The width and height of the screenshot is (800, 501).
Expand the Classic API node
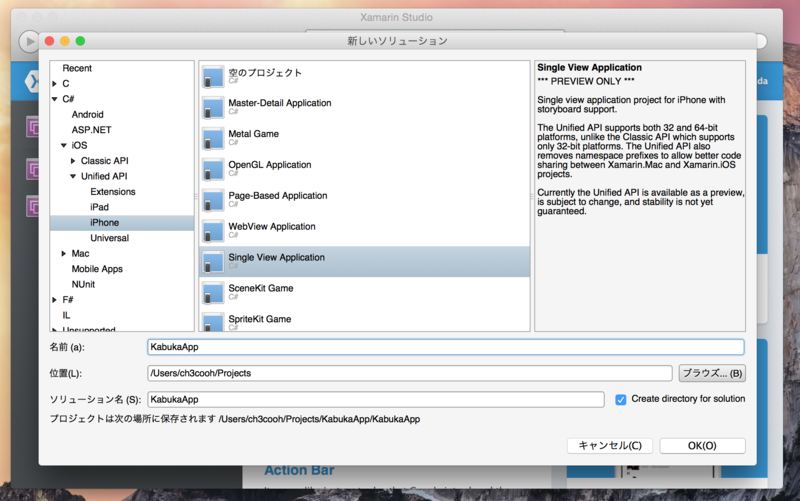pos(73,161)
